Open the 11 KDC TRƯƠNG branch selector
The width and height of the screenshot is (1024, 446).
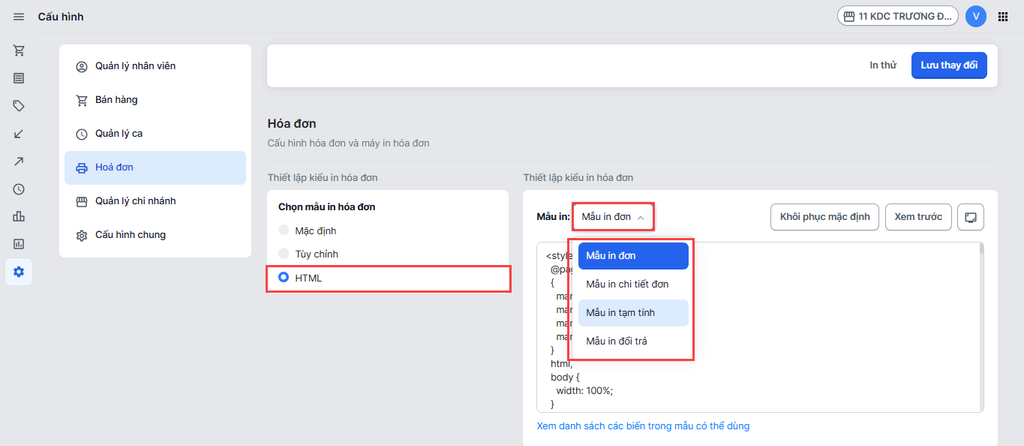tap(895, 16)
